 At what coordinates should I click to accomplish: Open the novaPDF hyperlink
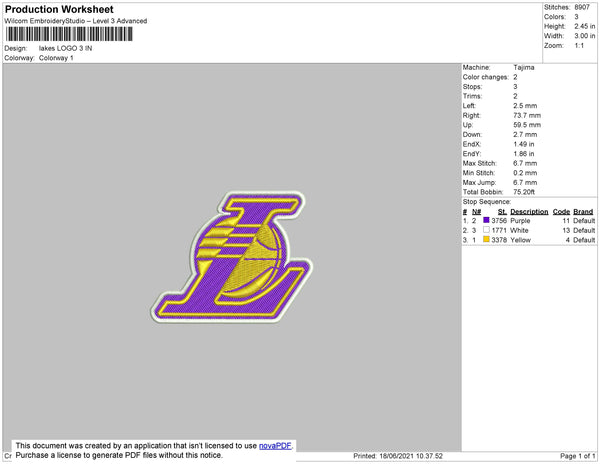pyautogui.click(x=275, y=446)
